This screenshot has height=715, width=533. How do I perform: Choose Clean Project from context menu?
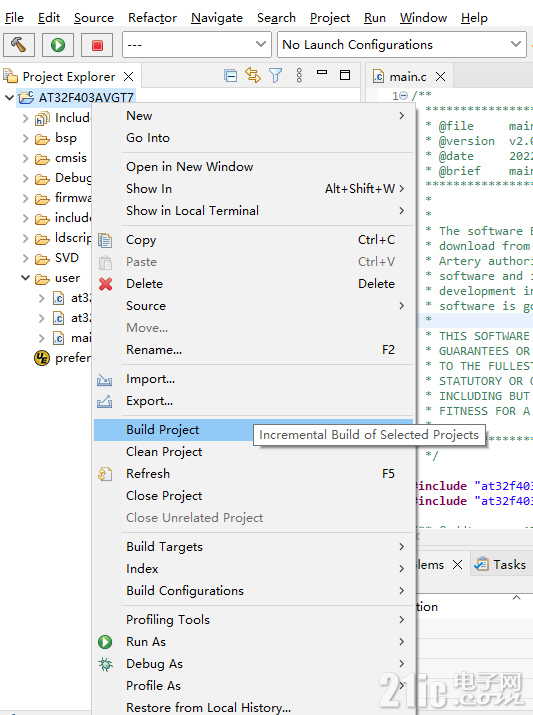point(253,452)
